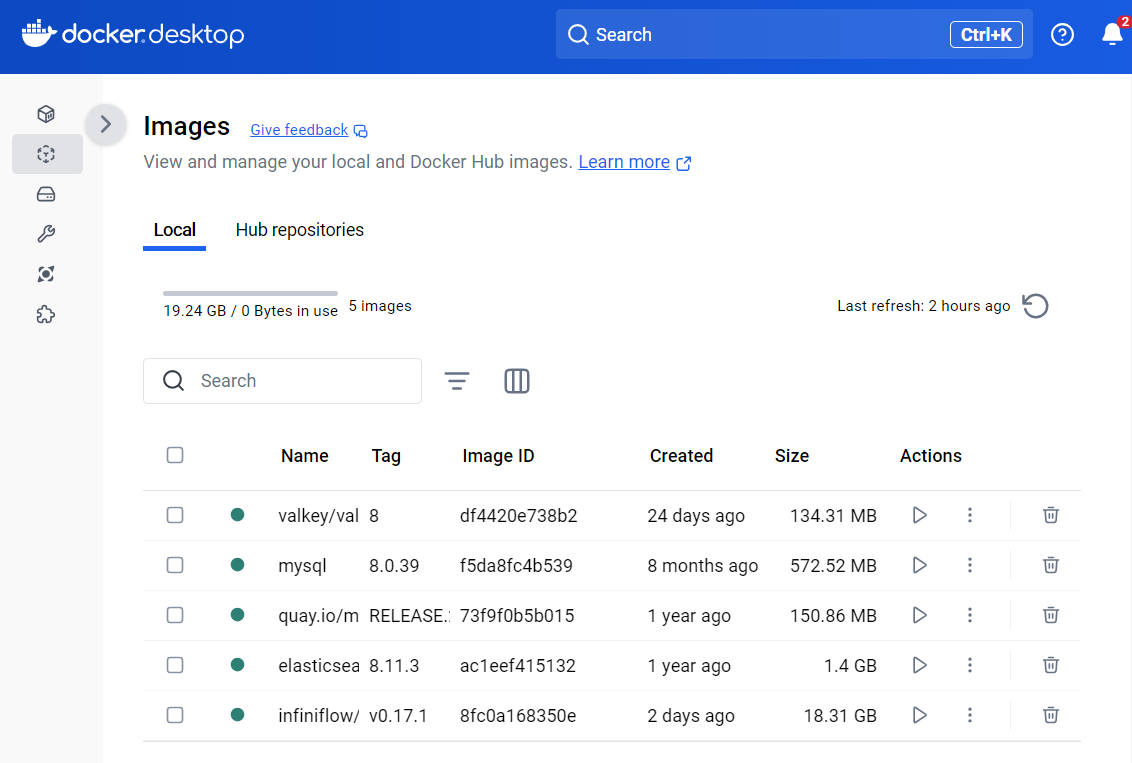Open the Containers sidebar icon
Viewport: 1132px width, 763px height.
[x=46, y=114]
